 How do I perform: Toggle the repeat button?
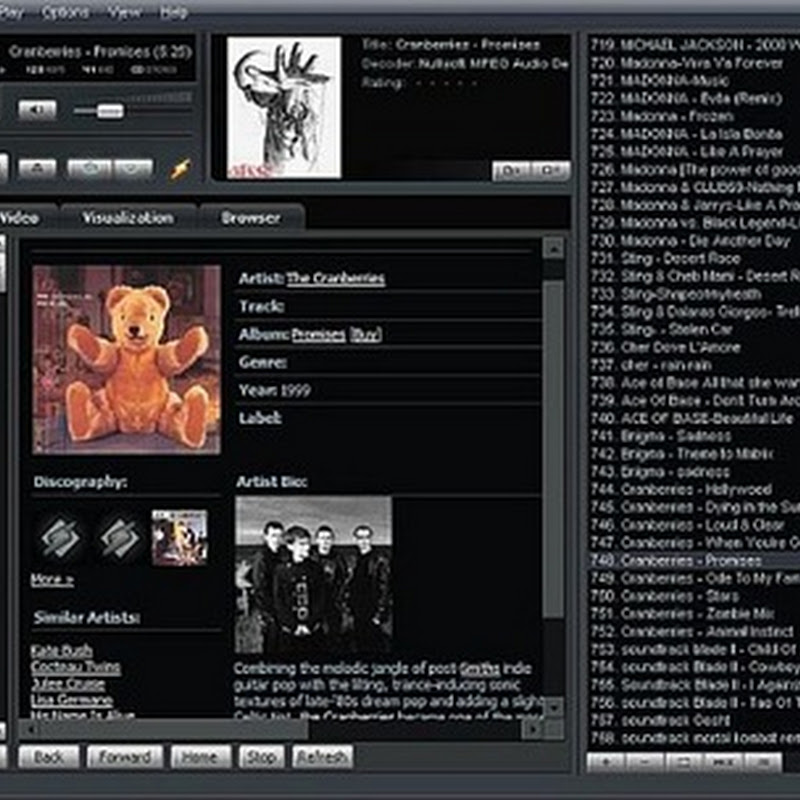pos(133,168)
